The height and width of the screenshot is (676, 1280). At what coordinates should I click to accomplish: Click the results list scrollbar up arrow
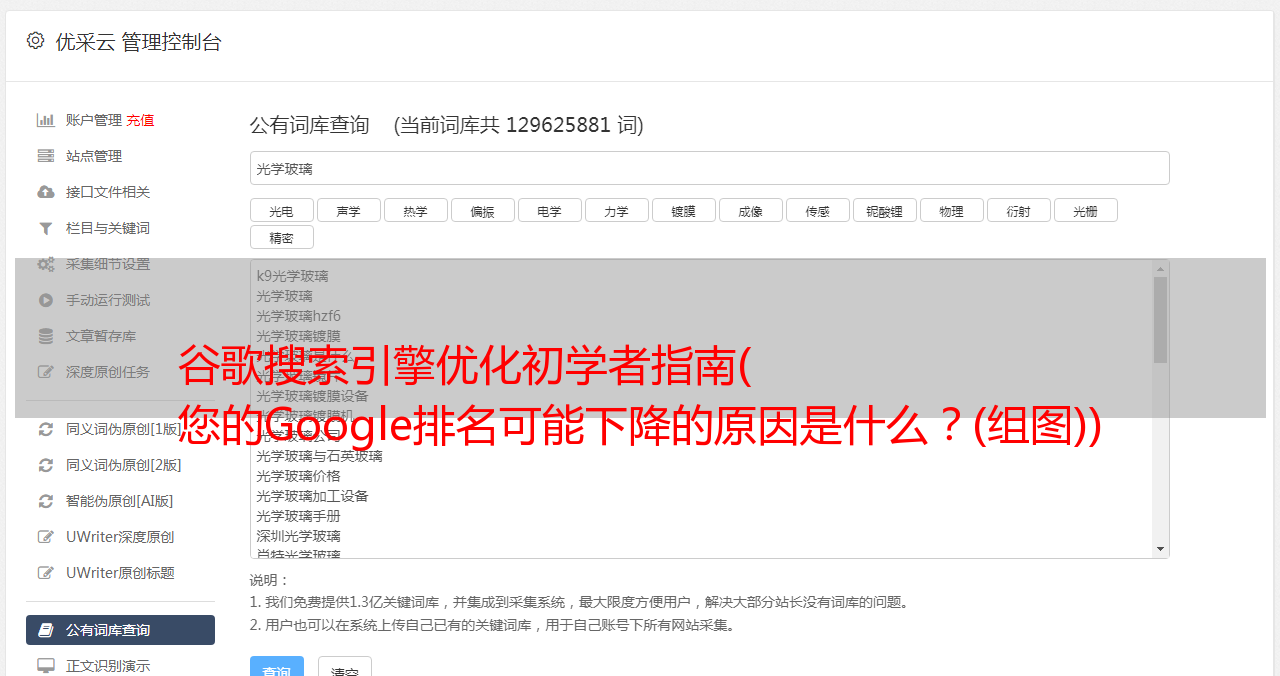(1160, 269)
